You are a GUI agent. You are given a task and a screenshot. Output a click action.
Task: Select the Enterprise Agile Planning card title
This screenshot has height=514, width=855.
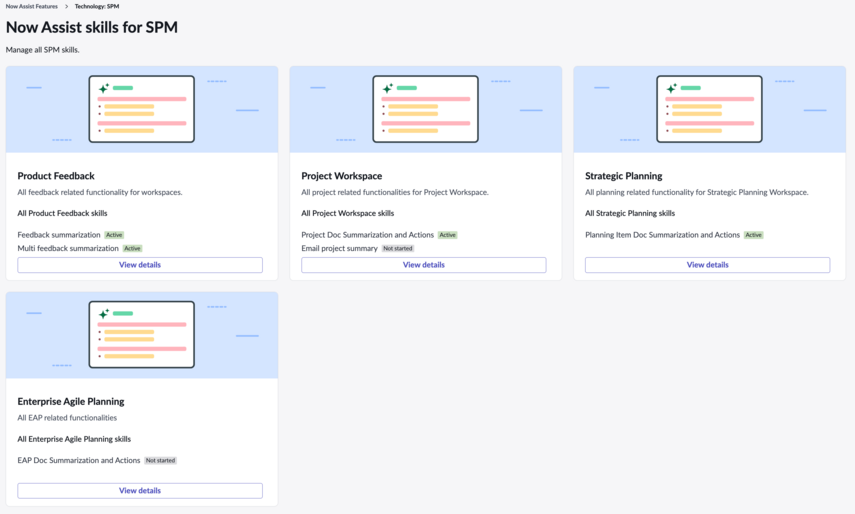point(71,402)
